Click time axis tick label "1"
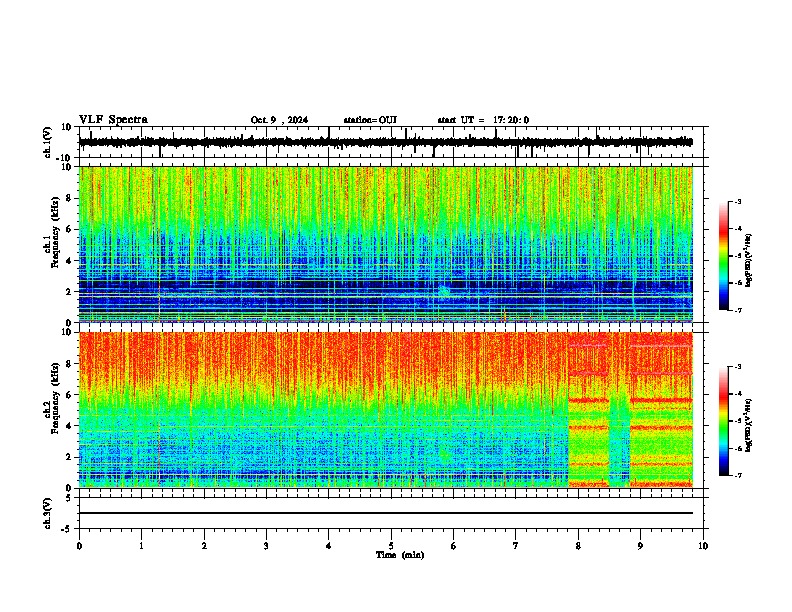 pos(141,546)
